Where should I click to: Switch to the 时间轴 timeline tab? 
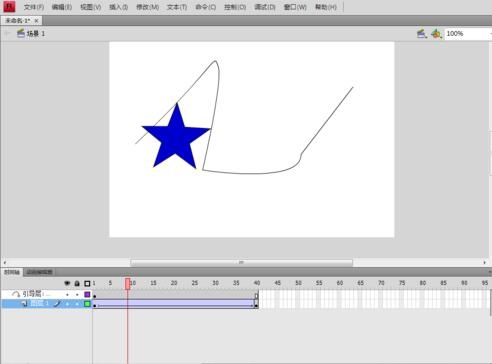[12, 272]
